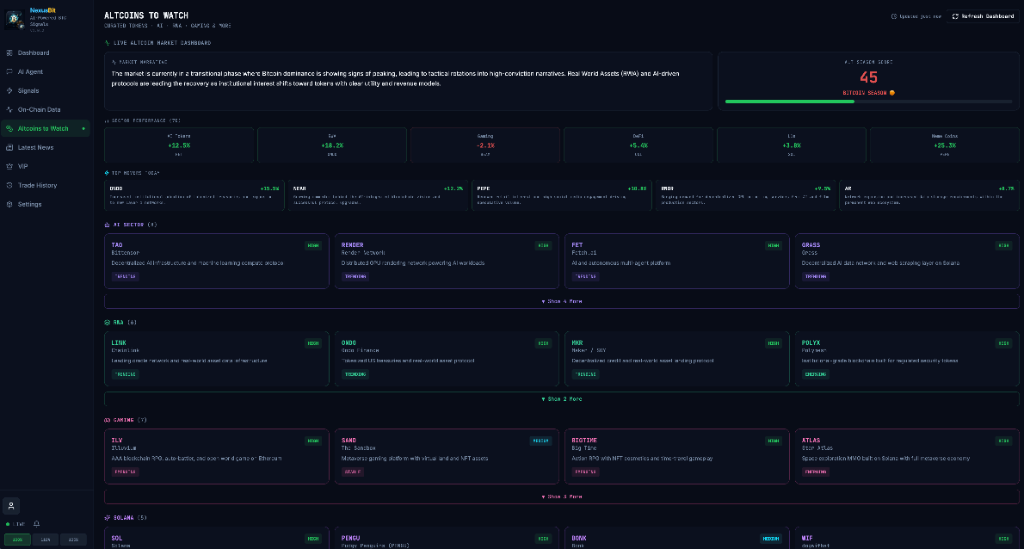Viewport: 1024px width, 549px height.
Task: Click the DeFi +5.4% sector tile
Action: point(639,145)
